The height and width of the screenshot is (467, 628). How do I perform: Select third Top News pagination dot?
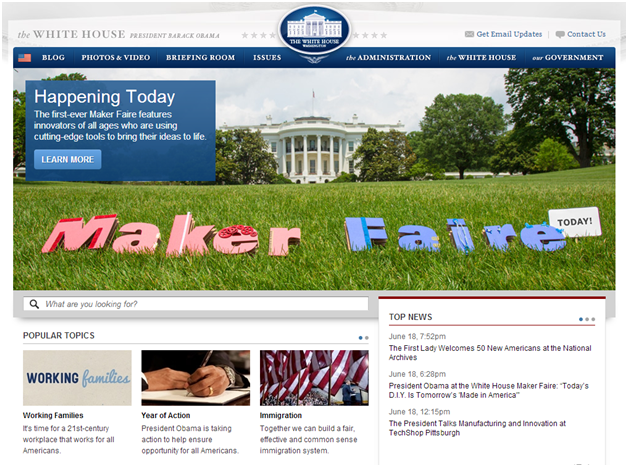(593, 319)
